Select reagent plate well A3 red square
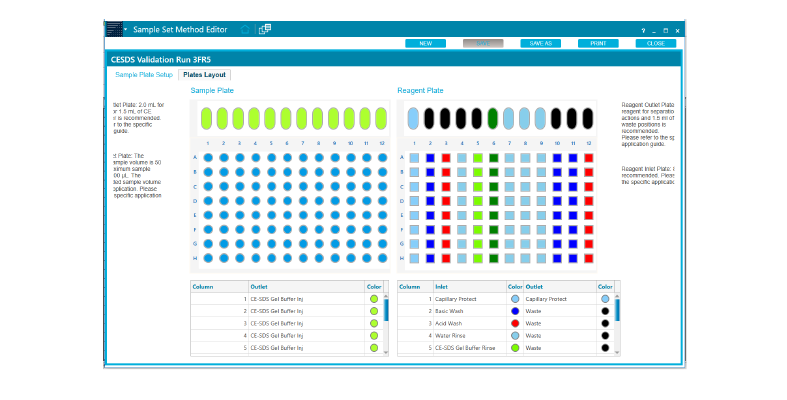787x400 pixels. click(446, 158)
